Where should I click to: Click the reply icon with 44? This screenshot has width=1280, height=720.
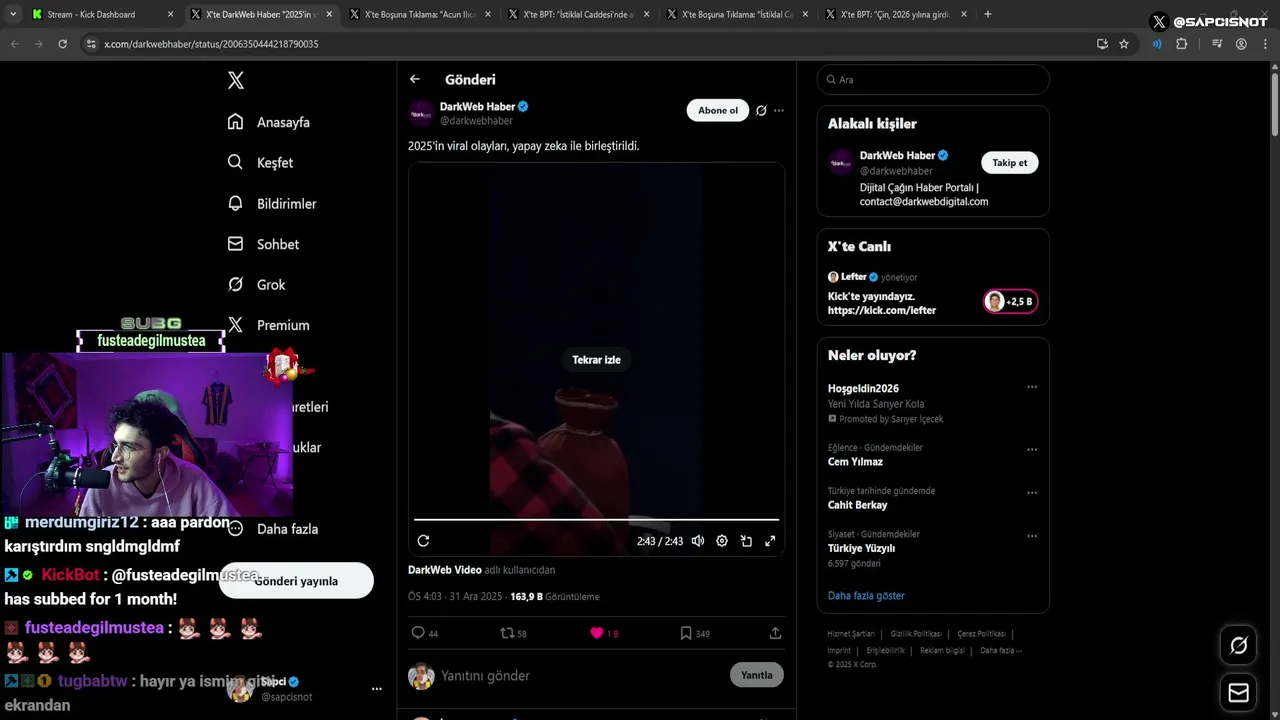point(425,633)
